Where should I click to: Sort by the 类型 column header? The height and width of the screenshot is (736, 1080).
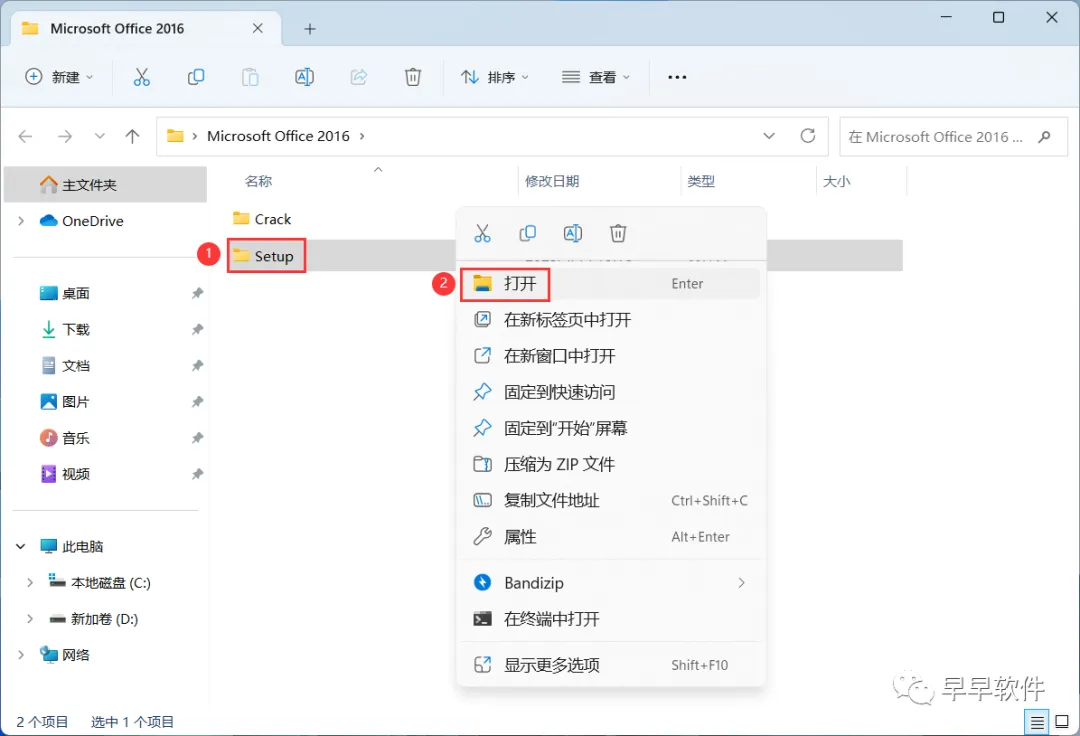pos(700,181)
